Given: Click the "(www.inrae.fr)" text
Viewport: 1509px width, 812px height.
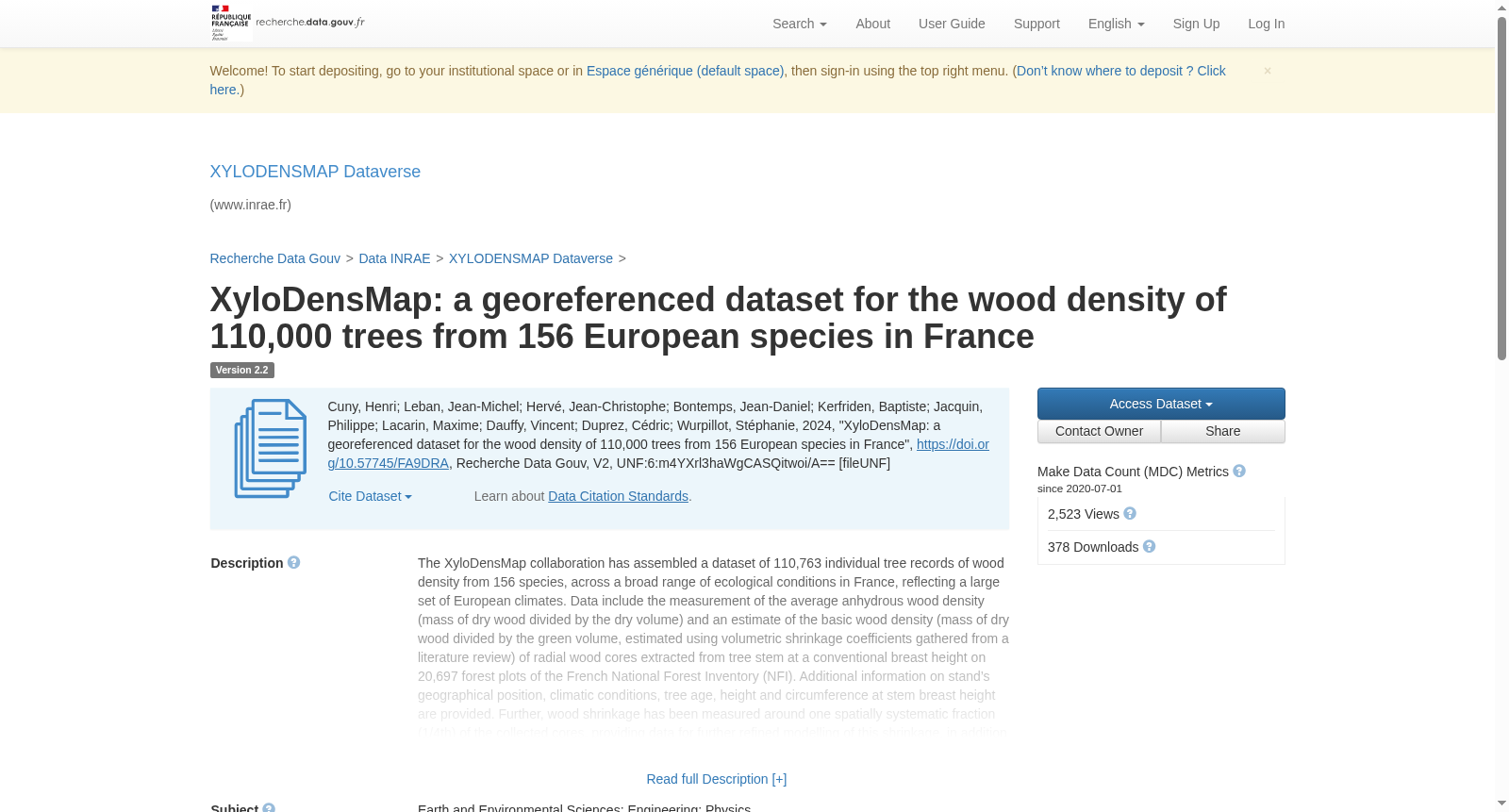Looking at the screenshot, I should tap(250, 205).
